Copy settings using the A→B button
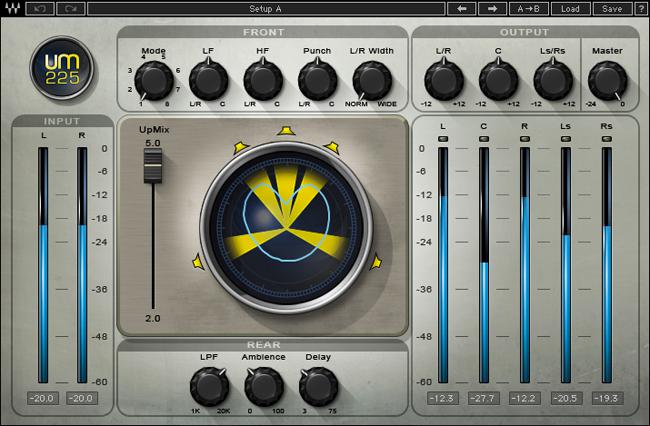The width and height of the screenshot is (650, 426). pyautogui.click(x=527, y=8)
